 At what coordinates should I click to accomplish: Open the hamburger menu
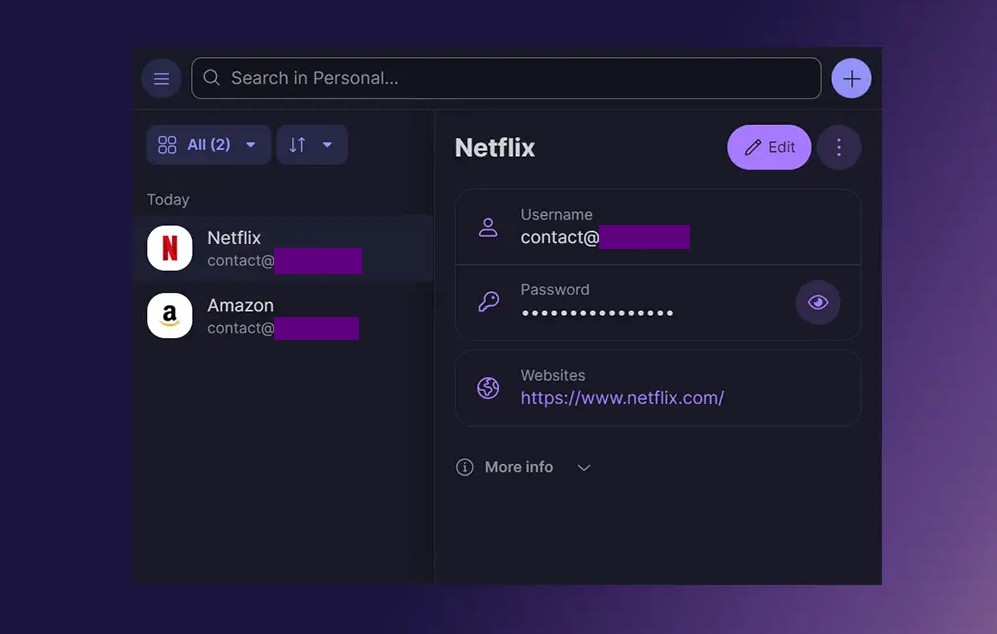161,78
